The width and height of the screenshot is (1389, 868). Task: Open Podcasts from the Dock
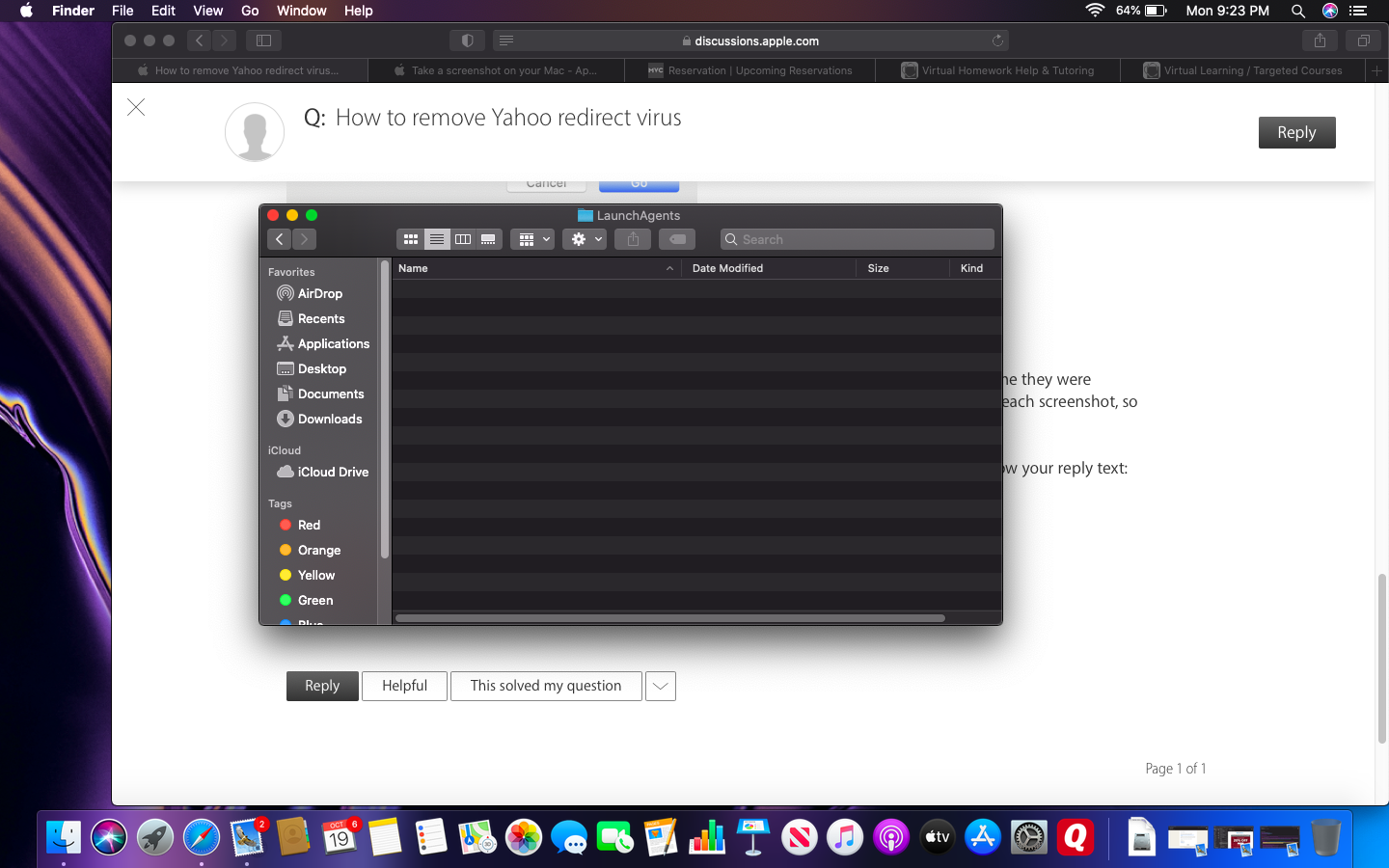coord(891,837)
